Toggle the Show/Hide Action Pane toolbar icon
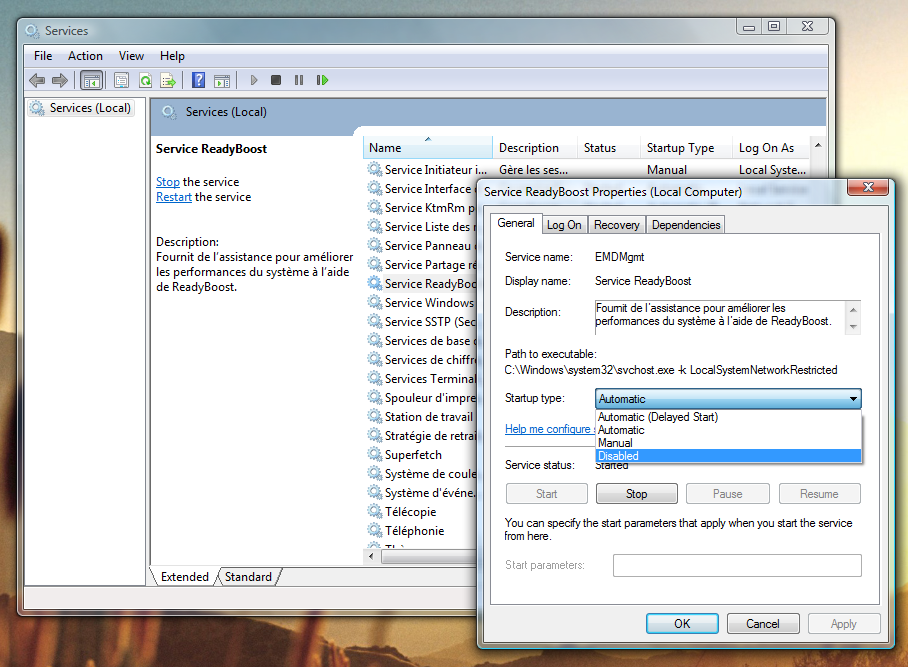The image size is (908, 667). [x=222, y=80]
